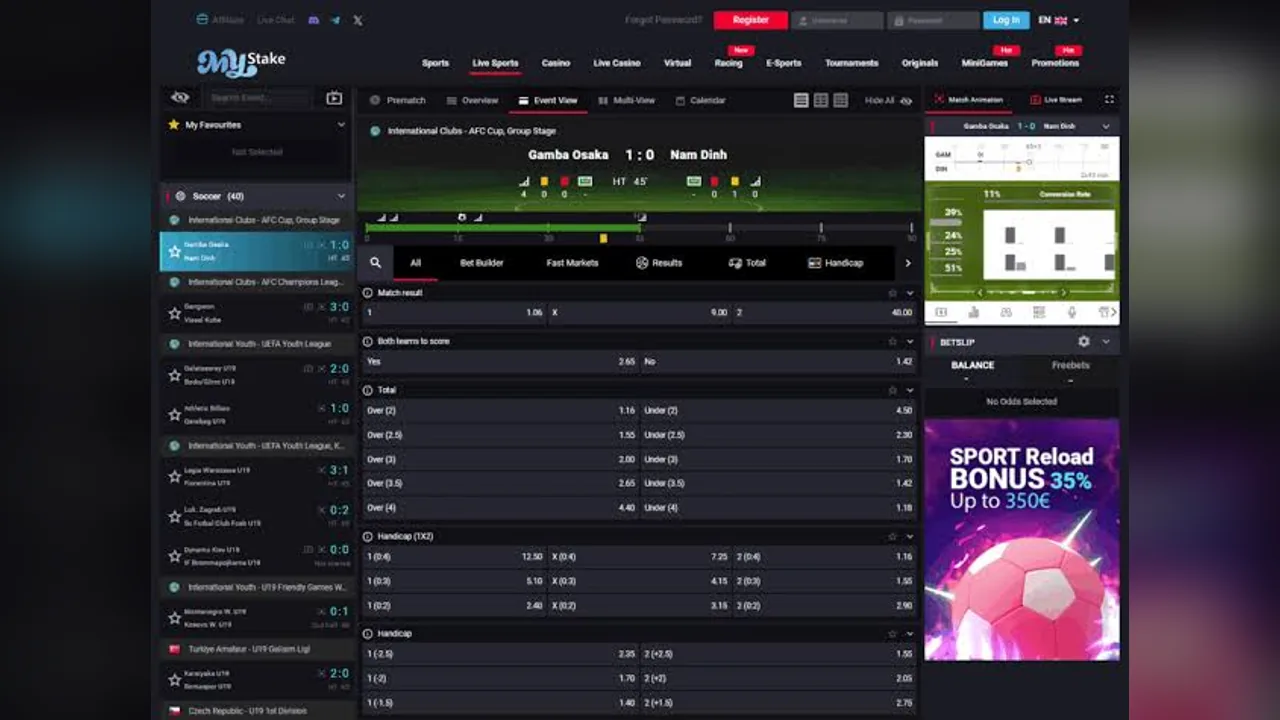Collapse Both teams to score chevron
1280x720 pixels.
(x=909, y=341)
